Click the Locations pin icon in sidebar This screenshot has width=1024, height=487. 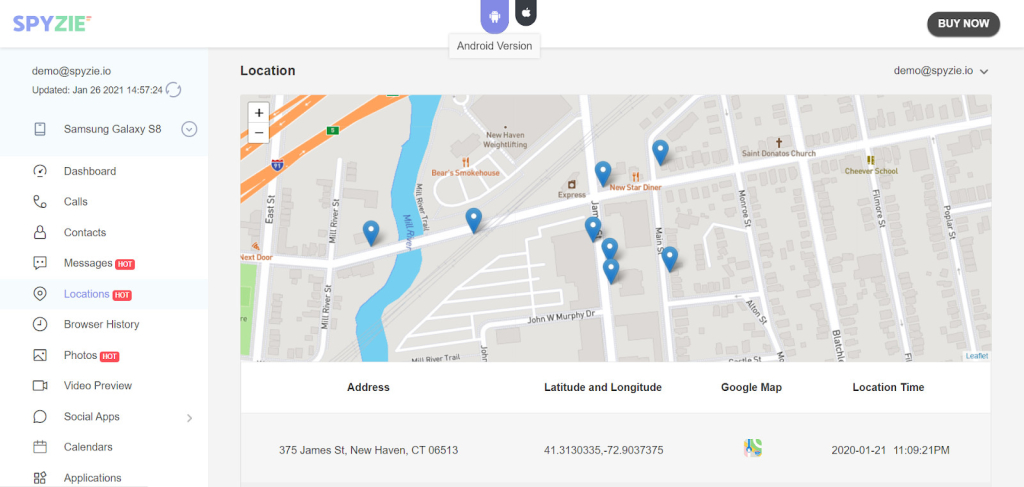pyautogui.click(x=40, y=294)
